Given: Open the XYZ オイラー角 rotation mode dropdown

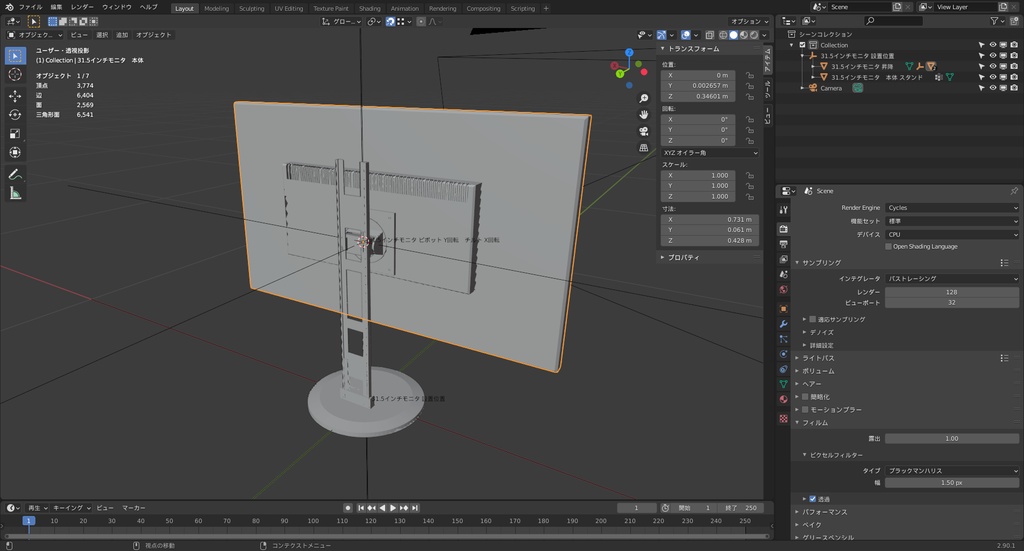Looking at the screenshot, I should (710, 153).
